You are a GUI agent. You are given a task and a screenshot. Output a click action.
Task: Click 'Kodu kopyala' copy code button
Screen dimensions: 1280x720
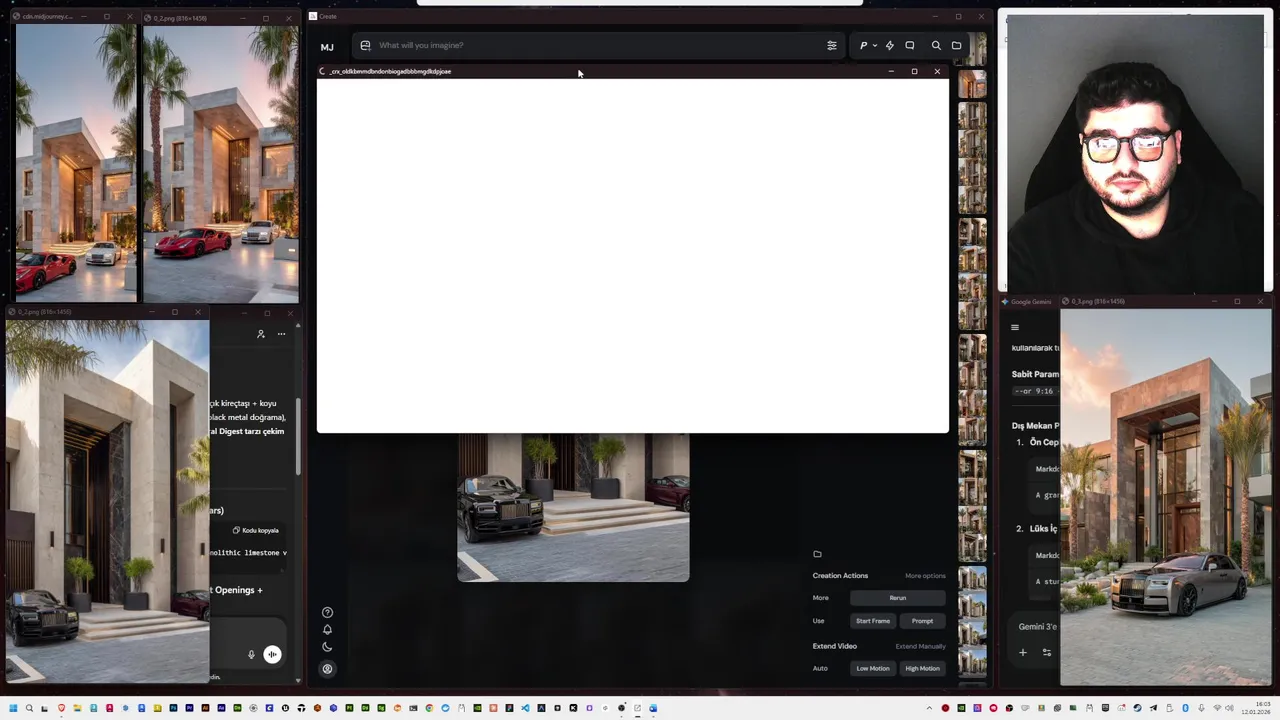pyautogui.click(x=256, y=530)
